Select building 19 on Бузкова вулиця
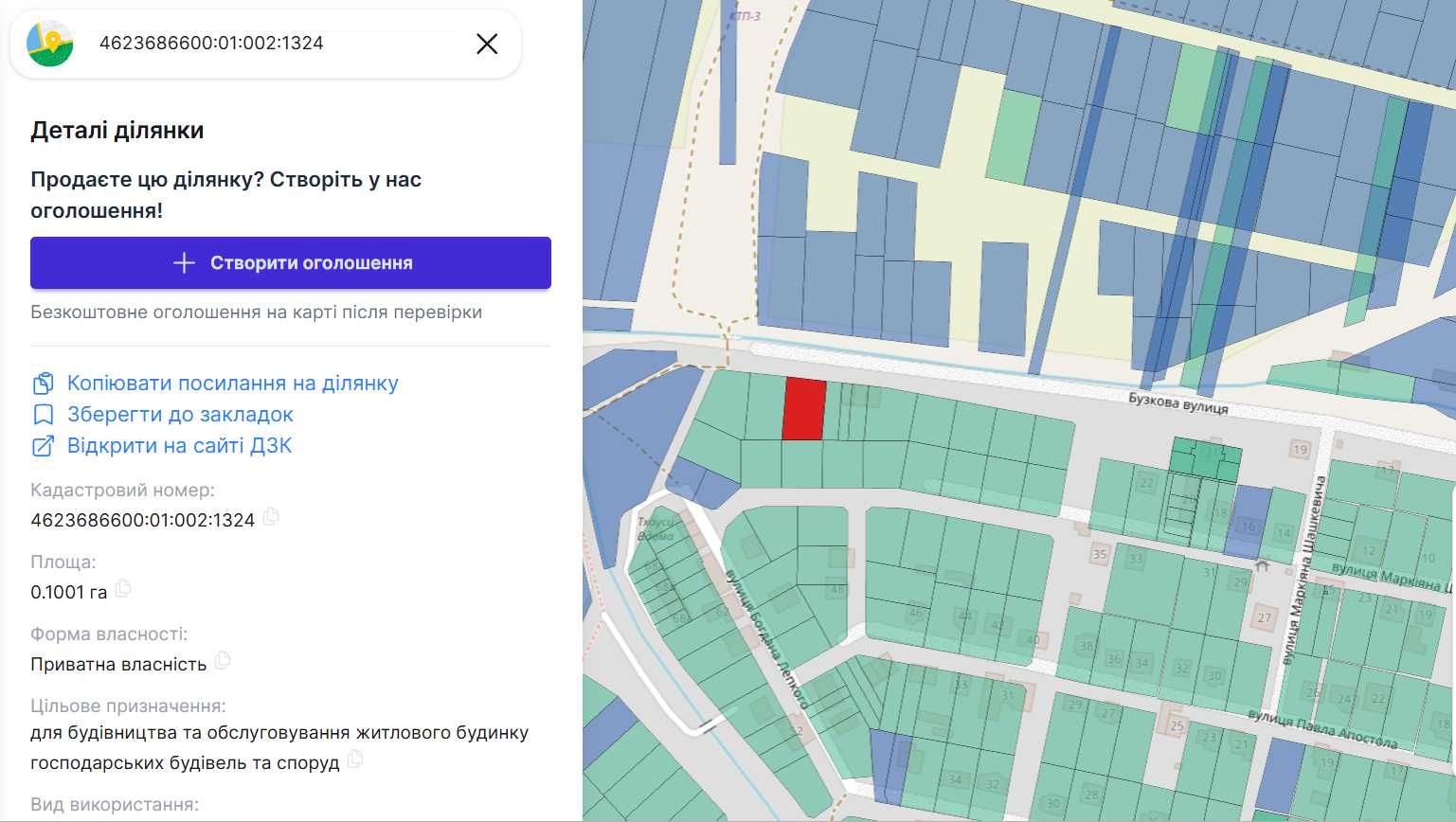 click(1300, 450)
